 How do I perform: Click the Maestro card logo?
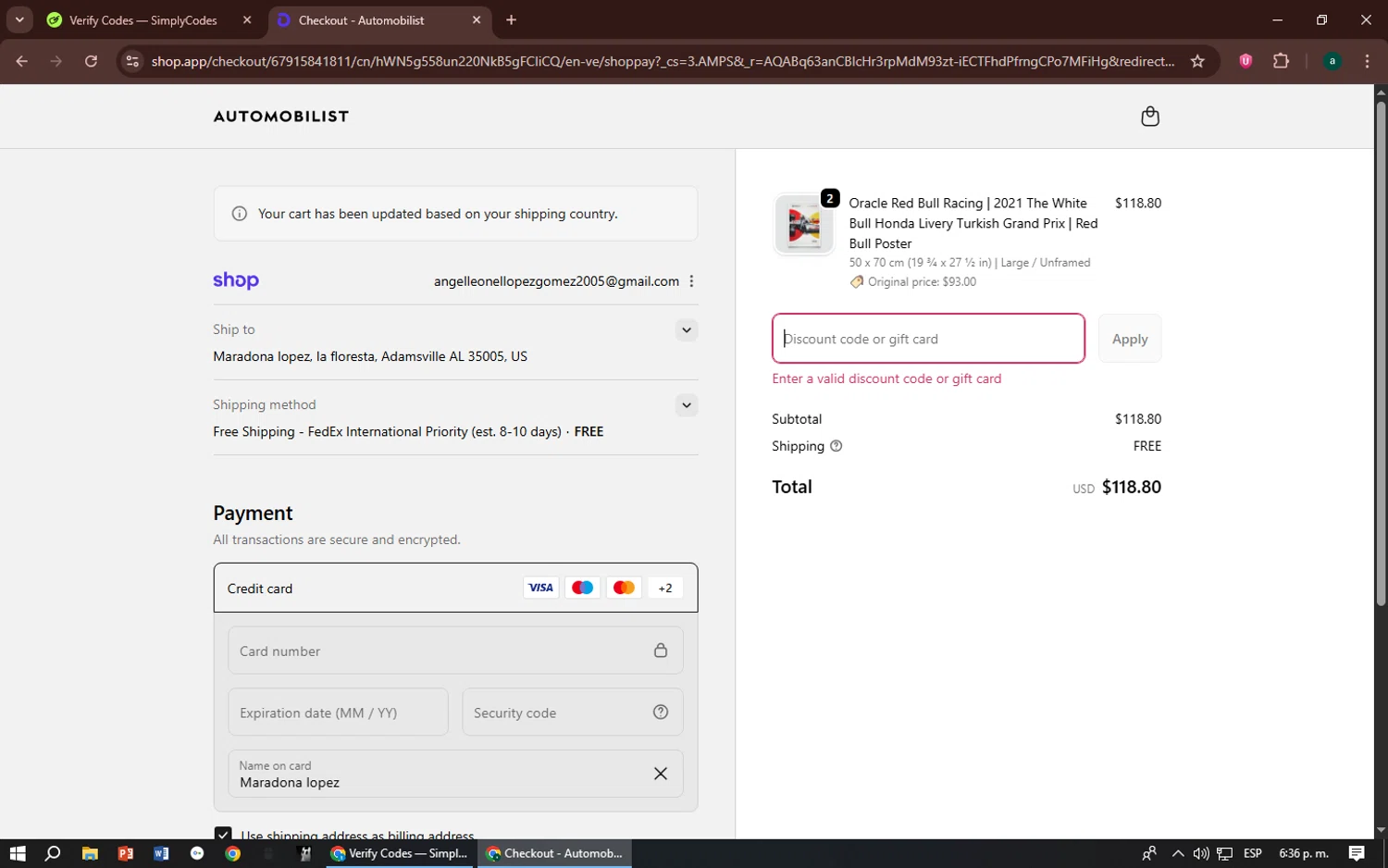582,588
